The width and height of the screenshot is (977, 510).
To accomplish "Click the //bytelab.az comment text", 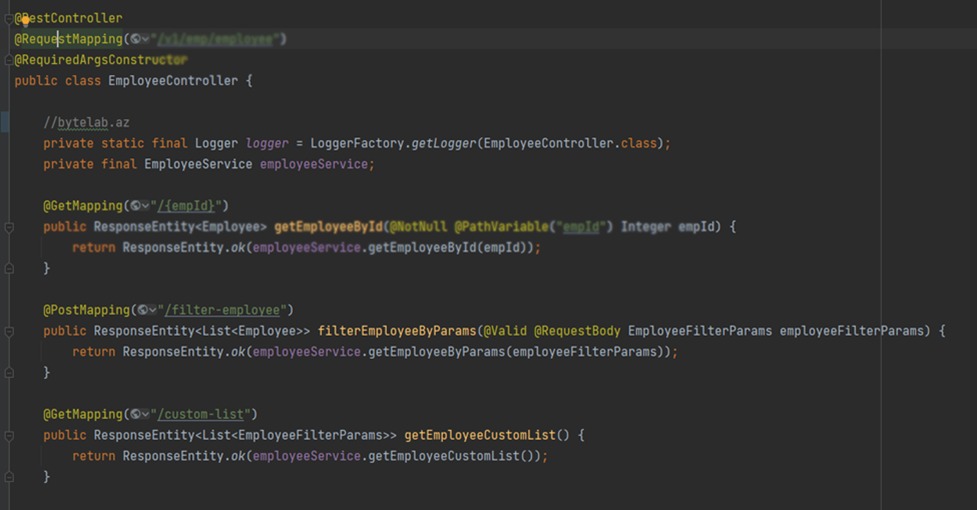I will [86, 122].
